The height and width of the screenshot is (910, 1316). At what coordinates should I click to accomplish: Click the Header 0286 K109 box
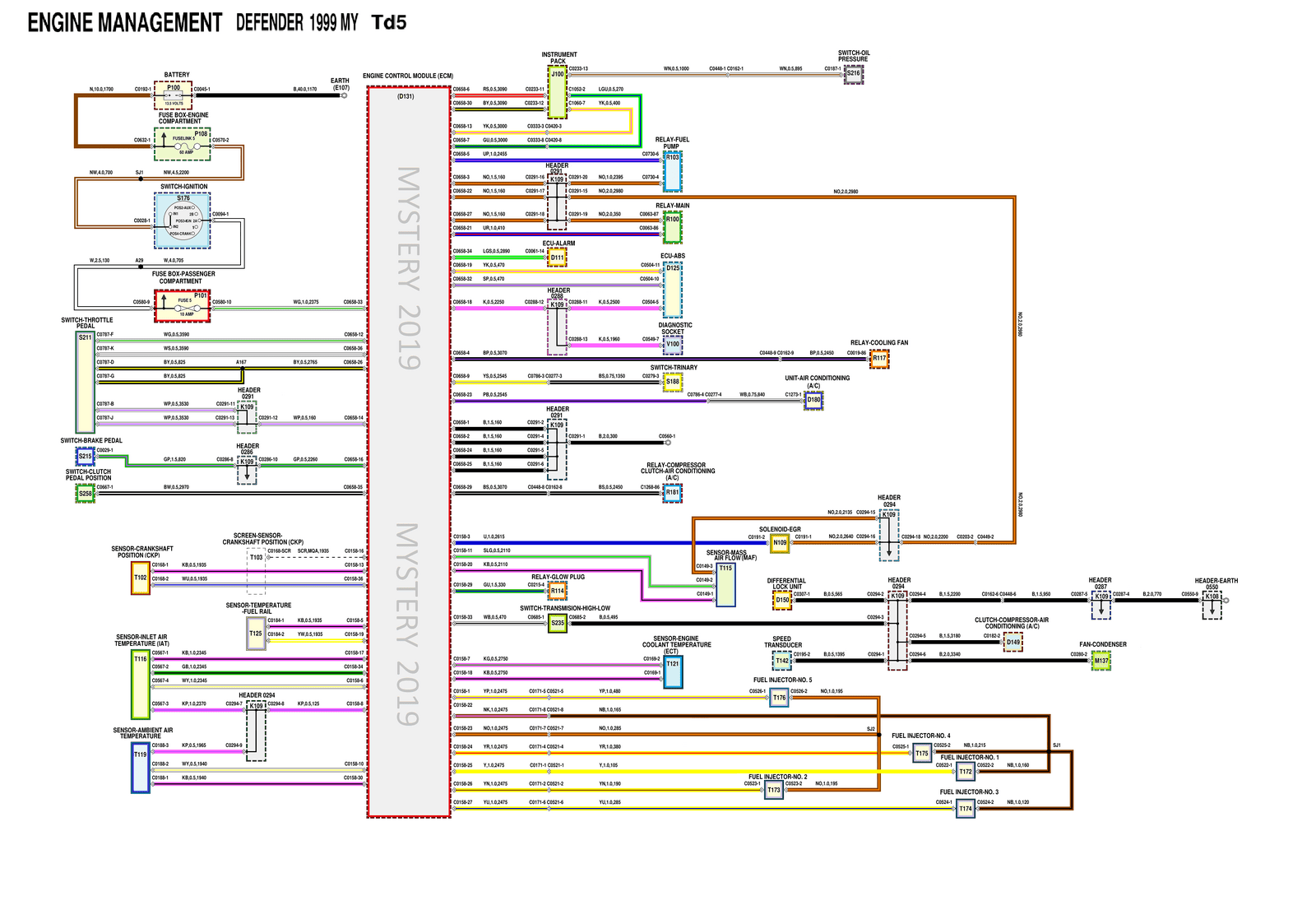click(x=247, y=470)
